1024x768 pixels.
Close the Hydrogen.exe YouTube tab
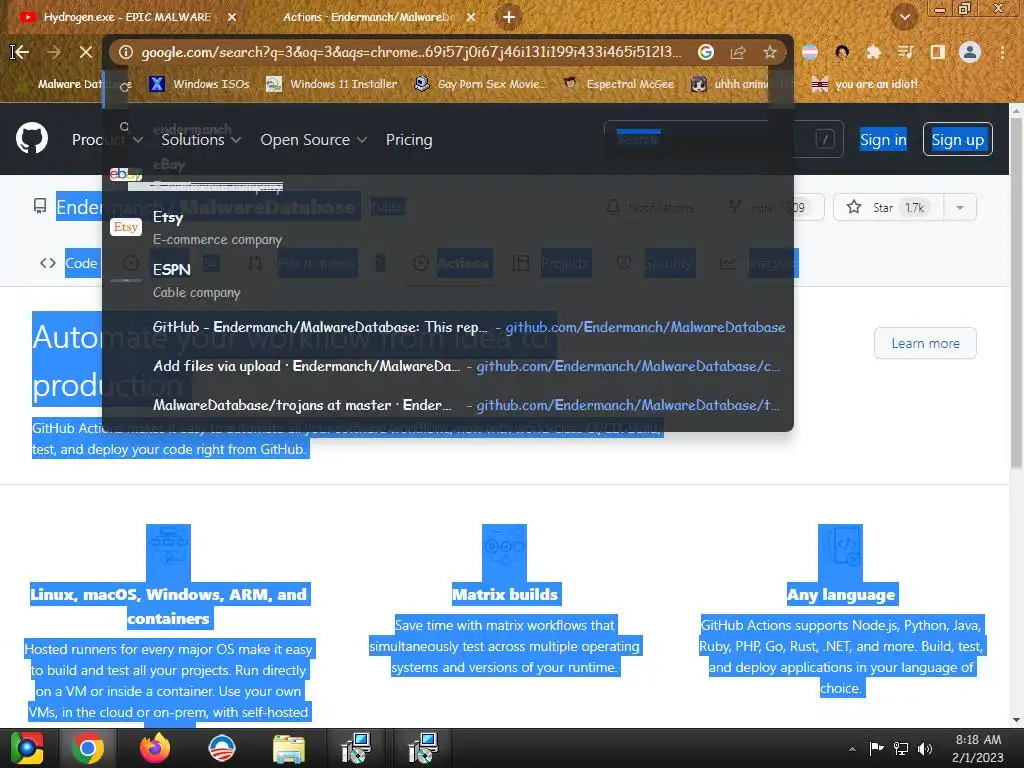click(232, 17)
